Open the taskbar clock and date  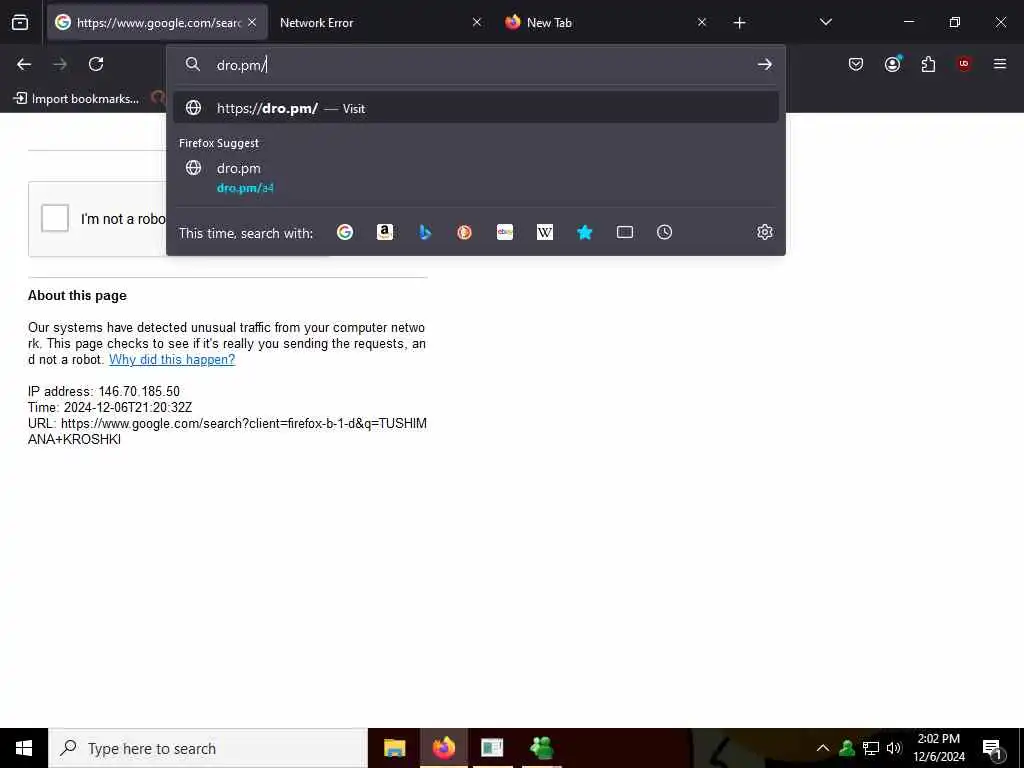pyautogui.click(x=939, y=748)
